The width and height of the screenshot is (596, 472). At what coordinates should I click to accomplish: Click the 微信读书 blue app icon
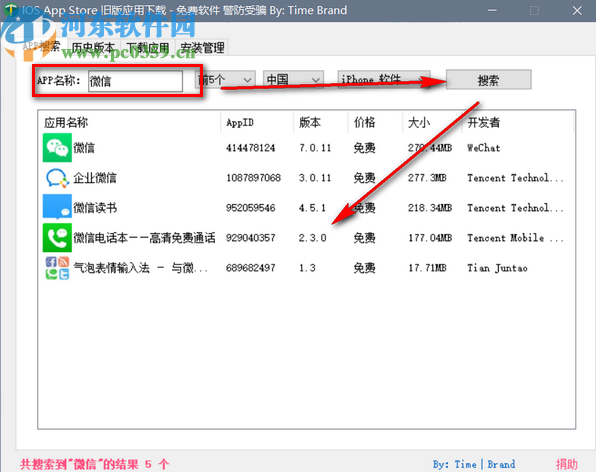[x=57, y=207]
